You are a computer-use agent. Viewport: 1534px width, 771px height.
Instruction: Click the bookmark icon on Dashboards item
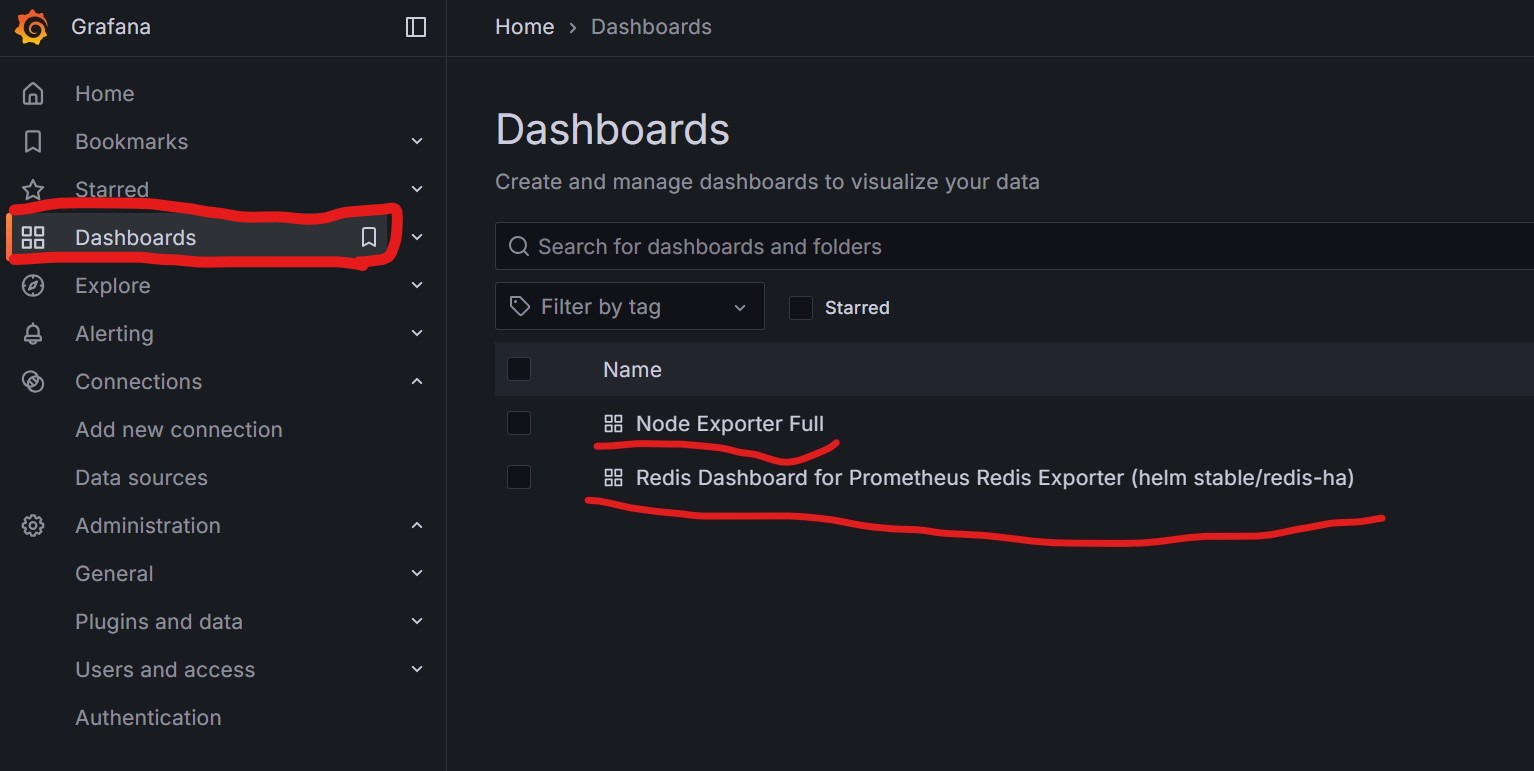coord(369,237)
